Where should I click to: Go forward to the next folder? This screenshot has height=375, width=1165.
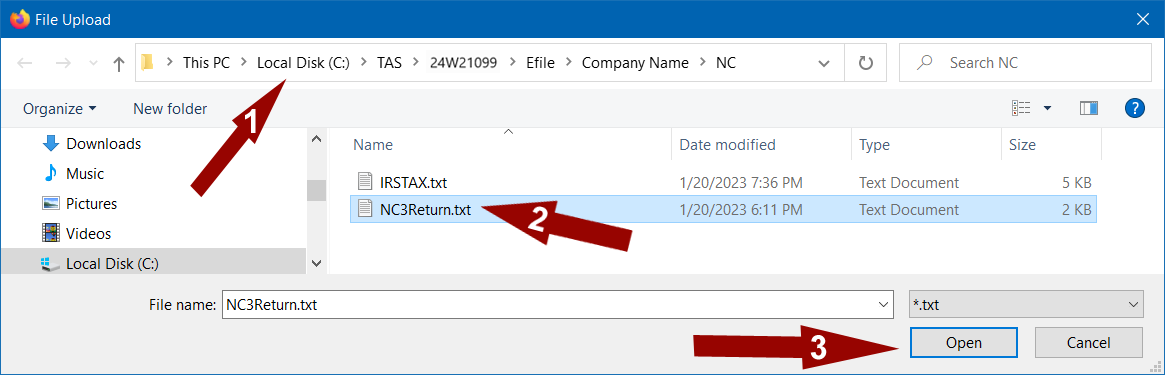point(63,64)
